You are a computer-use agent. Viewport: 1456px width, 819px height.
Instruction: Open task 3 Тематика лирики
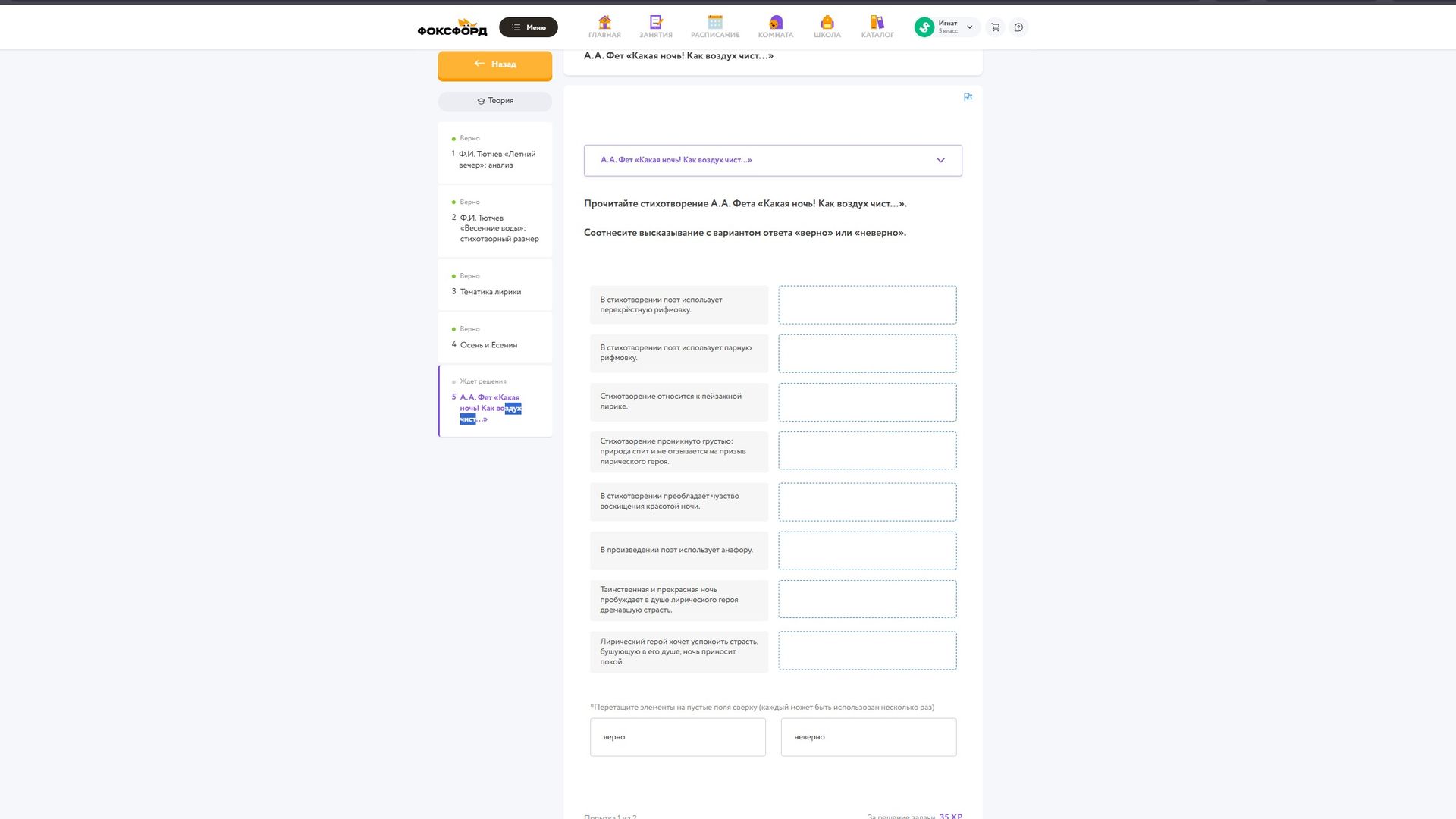495,284
